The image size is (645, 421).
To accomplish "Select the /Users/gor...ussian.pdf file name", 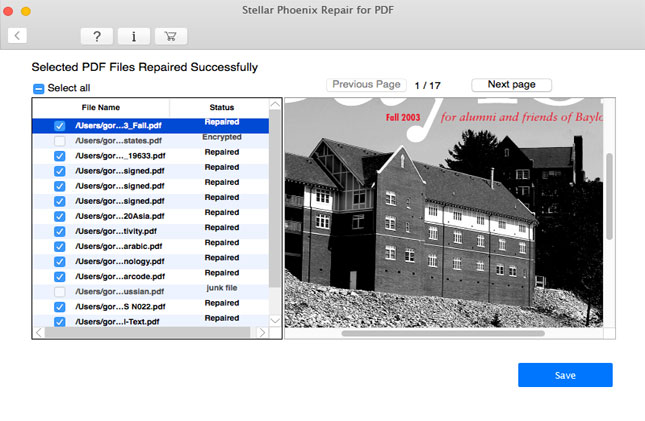I will coord(120,292).
